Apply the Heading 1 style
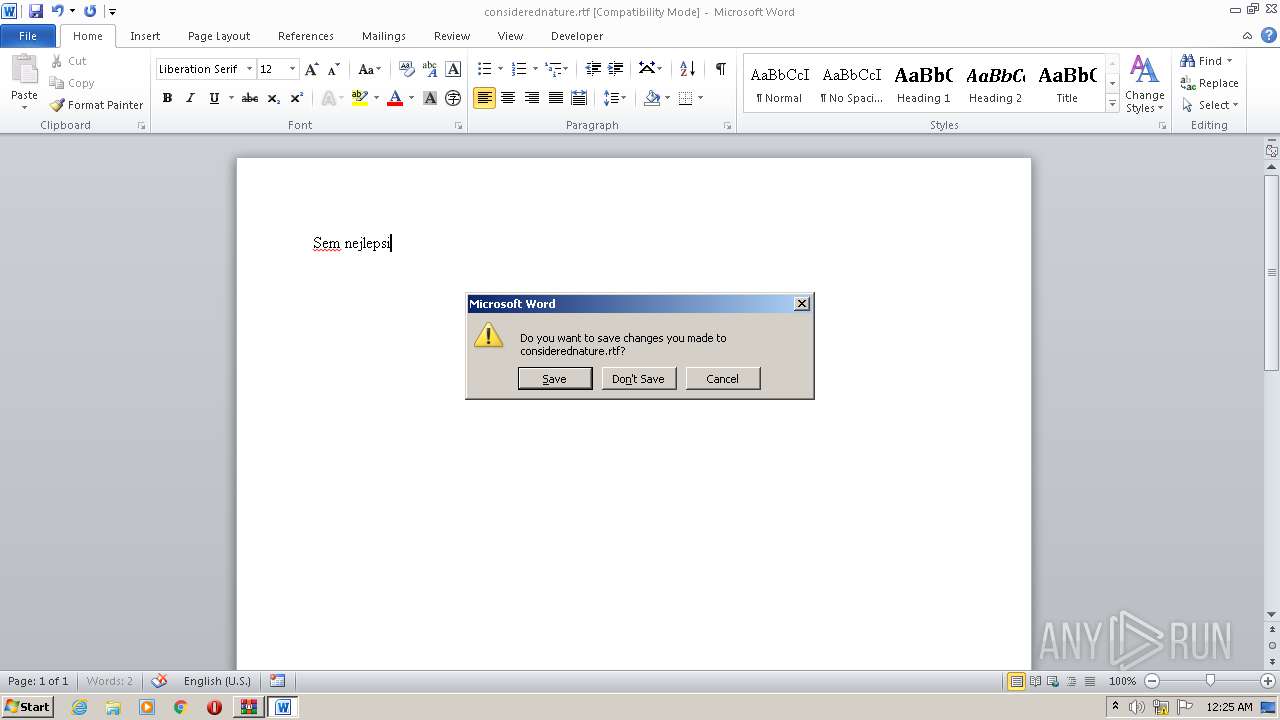Viewport: 1280px width, 720px height. (924, 84)
